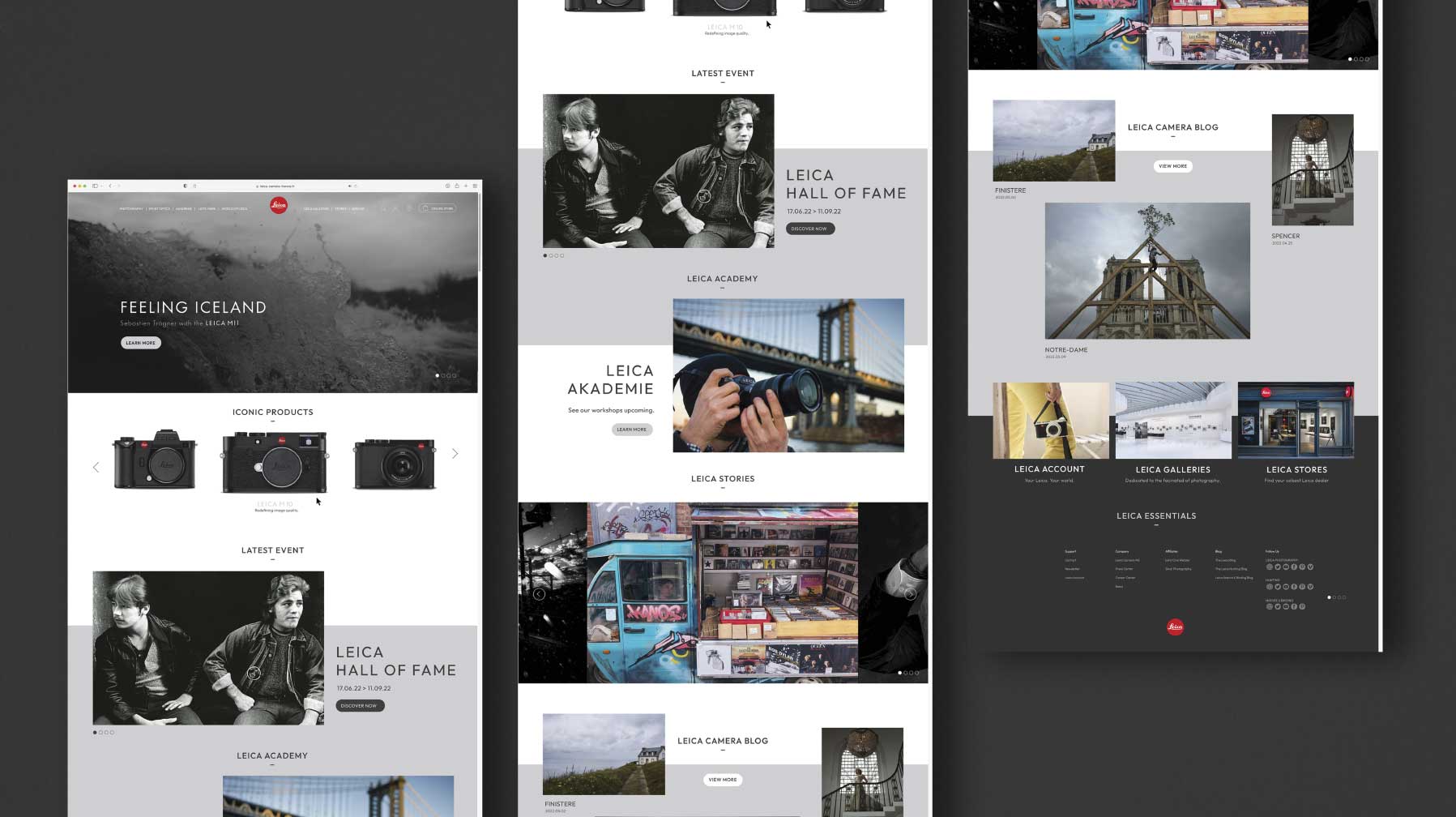
Task: Click Career Center link in footer Company column
Action: (x=1125, y=578)
